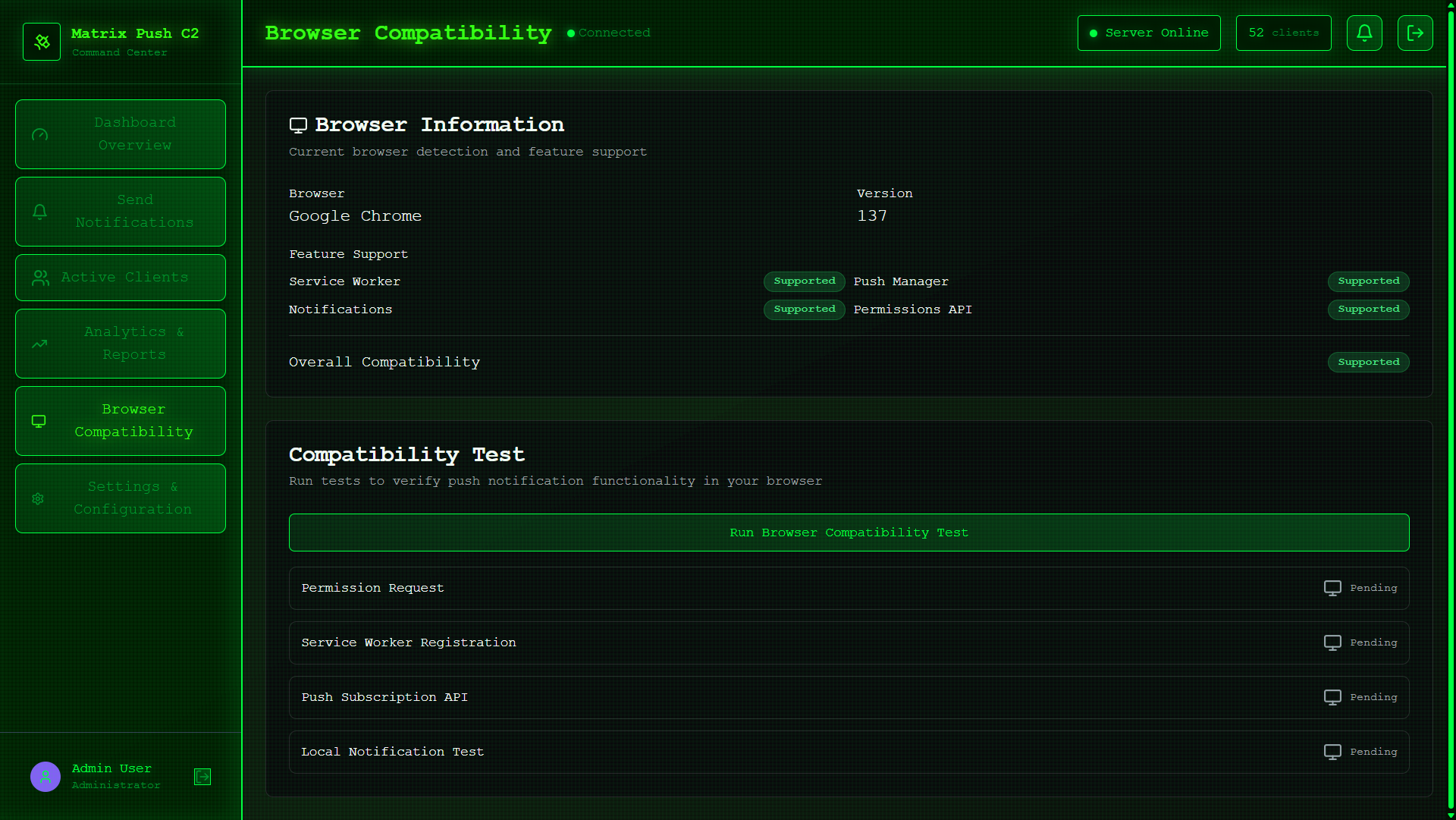The height and width of the screenshot is (820, 1456).
Task: Click the Command Center subtitle
Action: [120, 53]
